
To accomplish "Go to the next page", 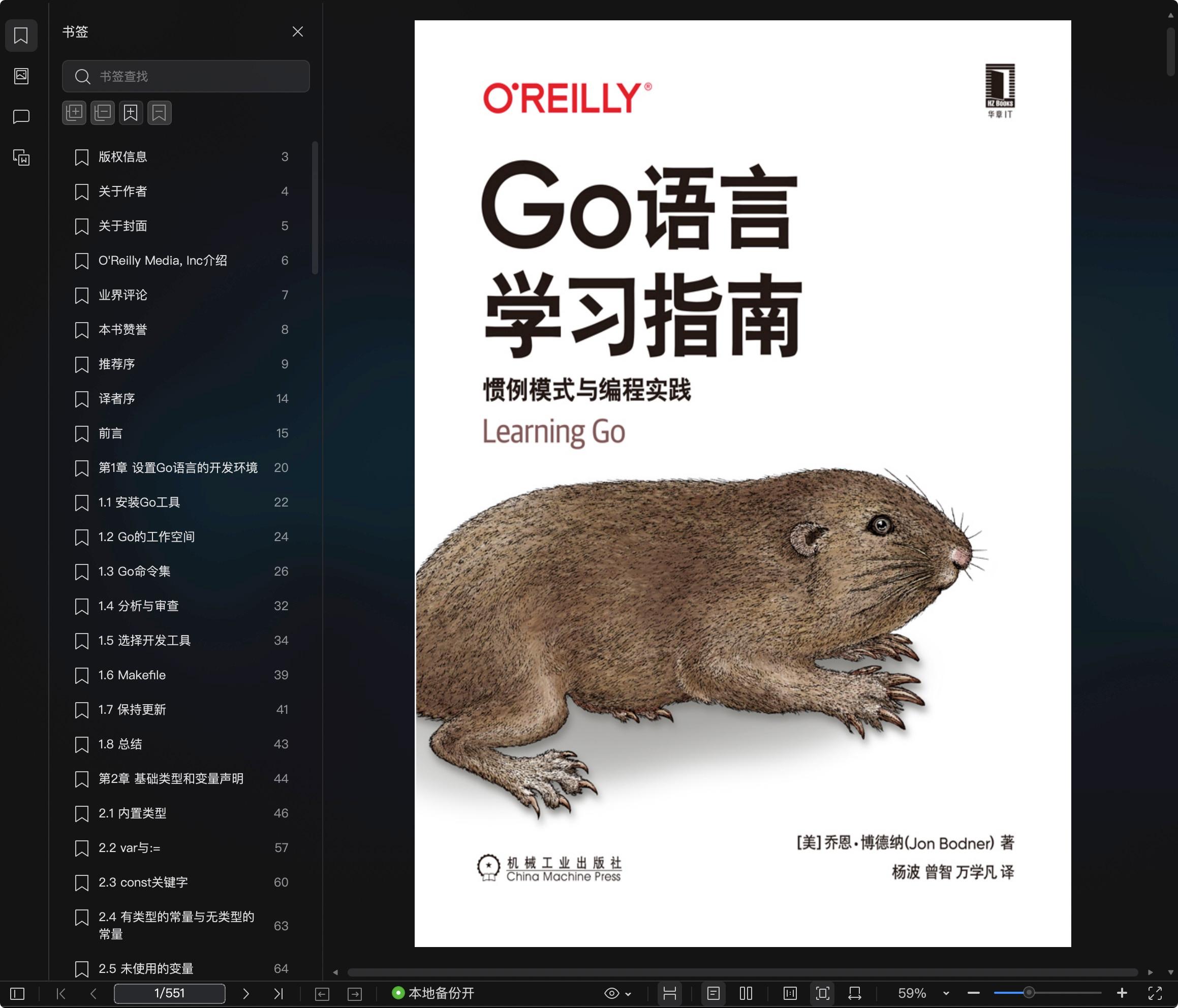I will (245, 993).
